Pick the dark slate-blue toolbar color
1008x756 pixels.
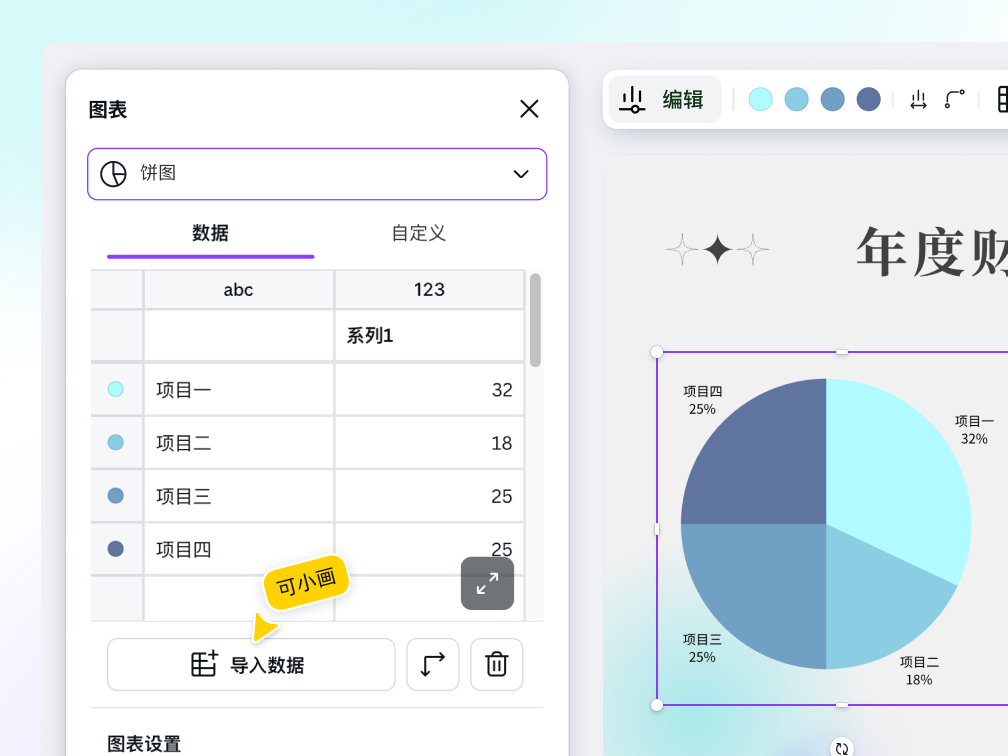click(868, 100)
